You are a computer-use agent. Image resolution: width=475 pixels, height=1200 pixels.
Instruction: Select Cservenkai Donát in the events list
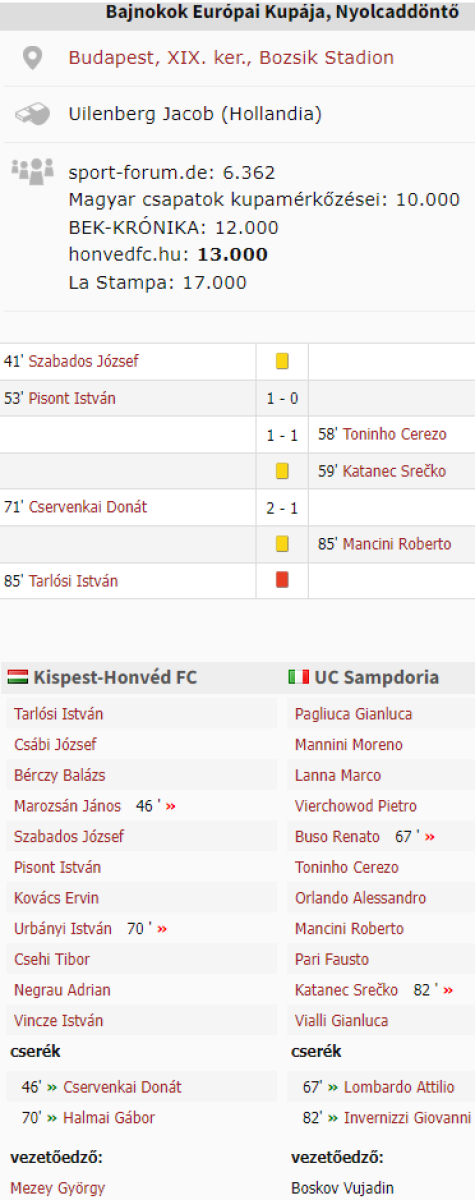[x=88, y=507]
